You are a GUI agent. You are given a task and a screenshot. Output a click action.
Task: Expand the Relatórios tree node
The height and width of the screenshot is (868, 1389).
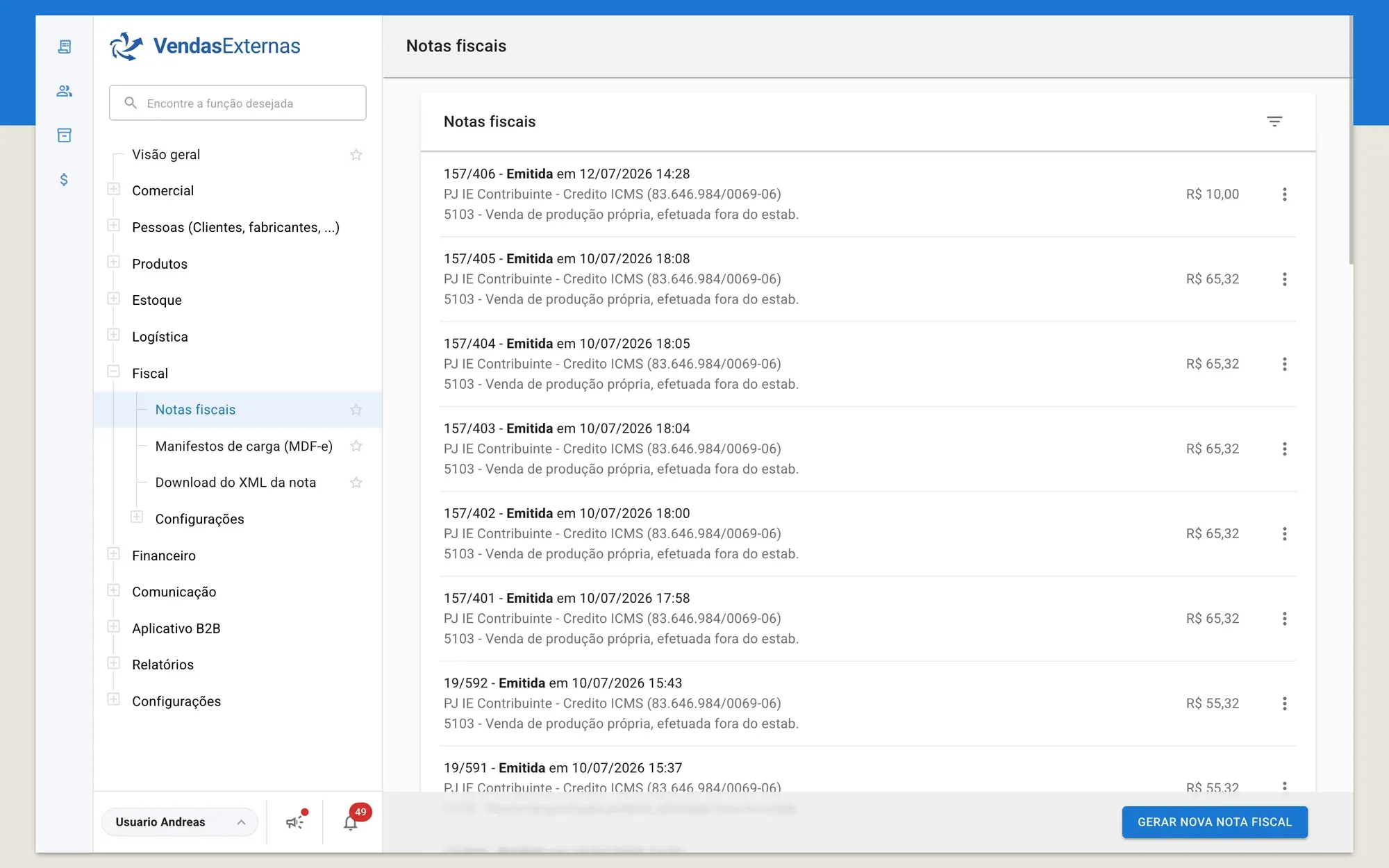pos(114,663)
